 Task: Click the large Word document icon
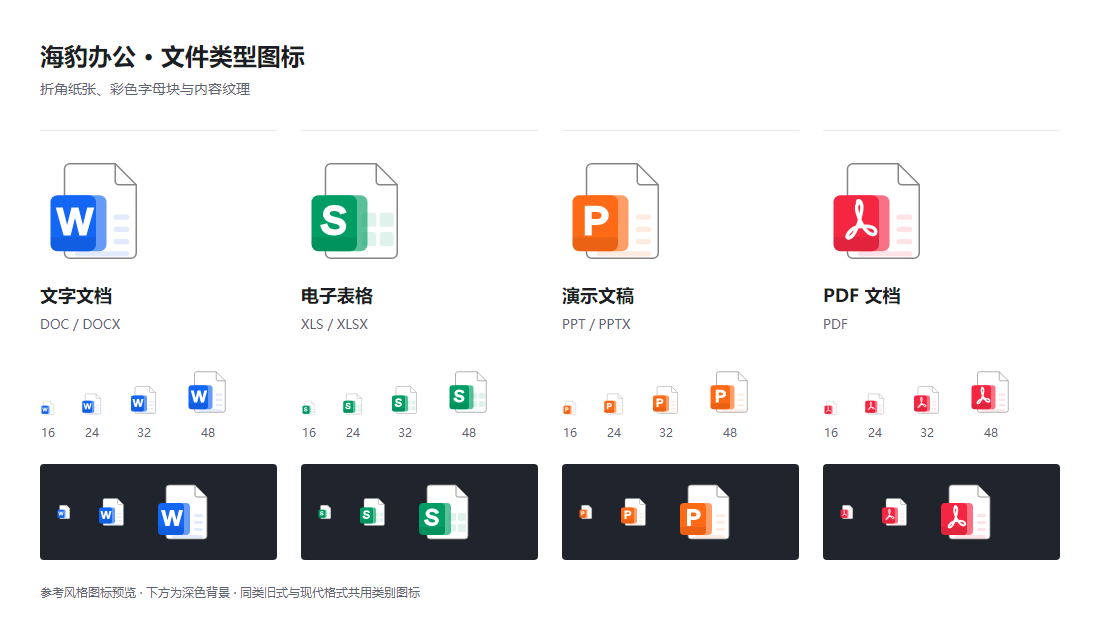[x=93, y=211]
